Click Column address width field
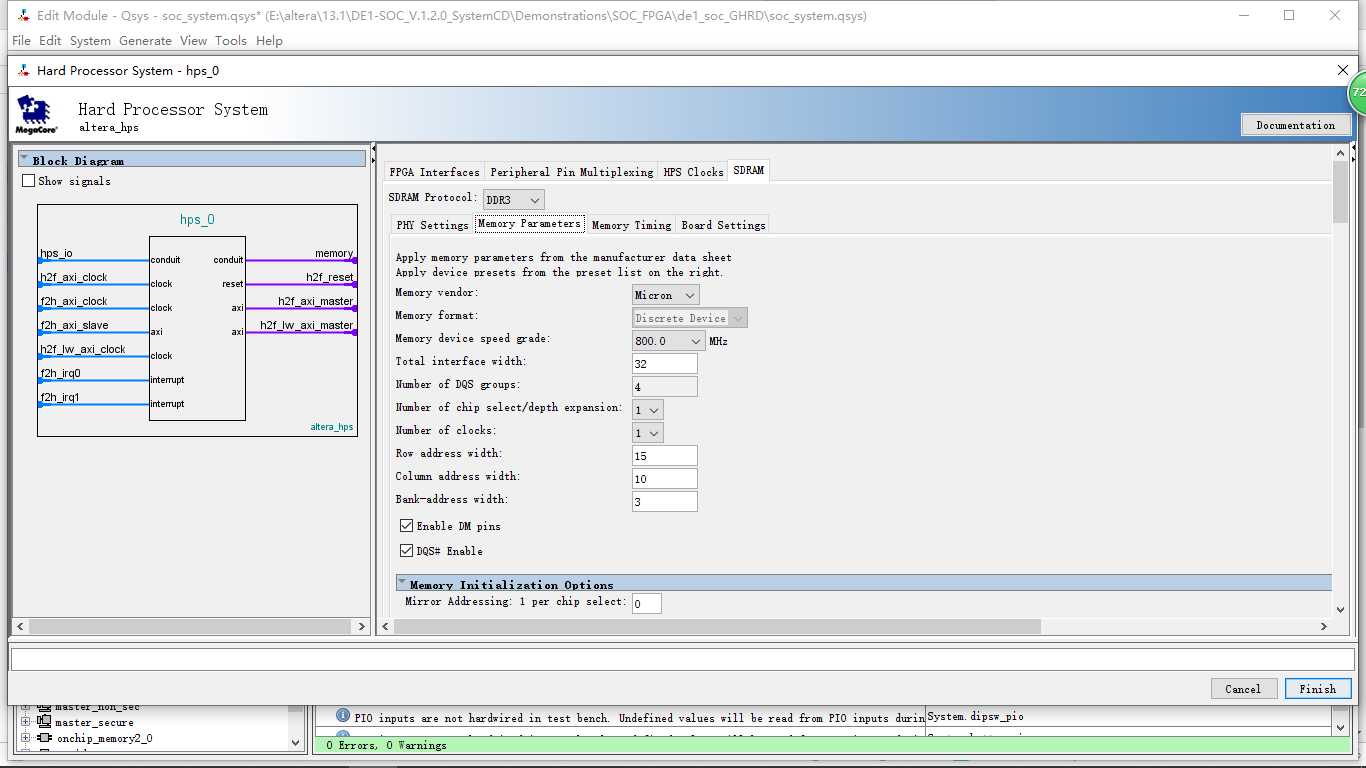The width and height of the screenshot is (1366, 768). [665, 479]
